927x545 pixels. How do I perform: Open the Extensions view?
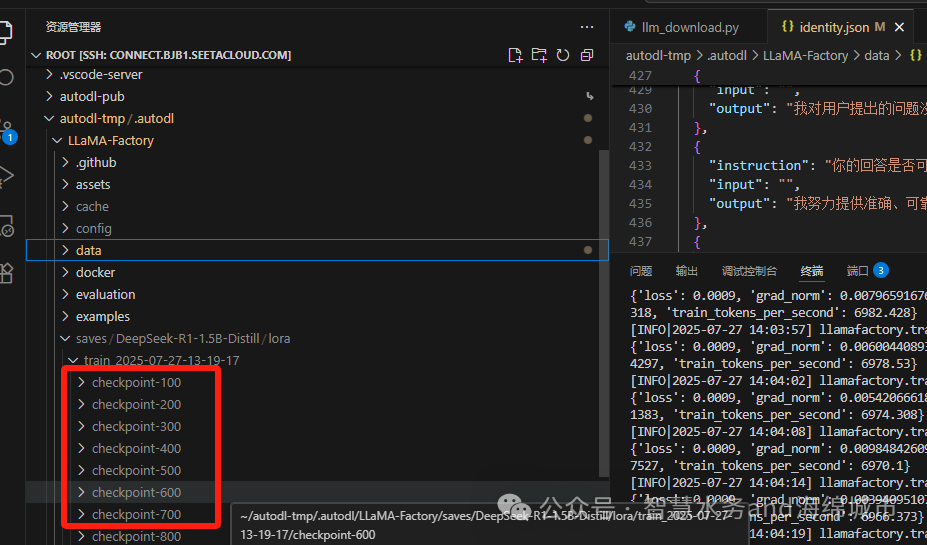[x=6, y=273]
